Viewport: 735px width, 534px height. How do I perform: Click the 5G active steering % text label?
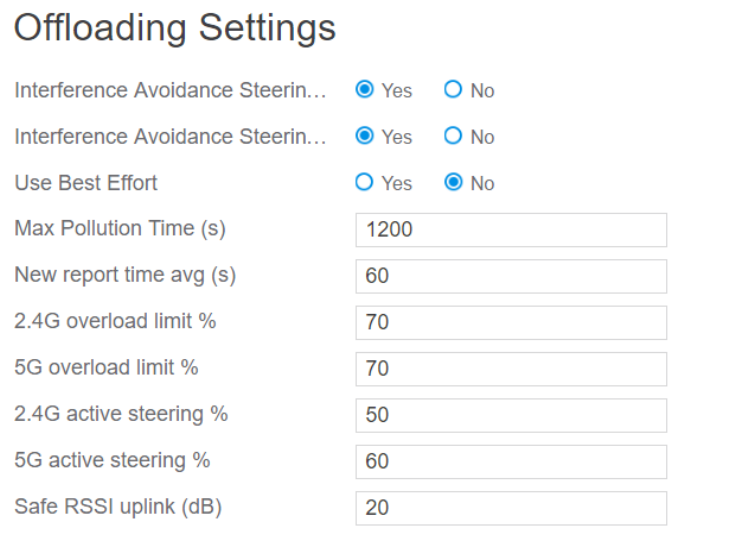pos(113,460)
